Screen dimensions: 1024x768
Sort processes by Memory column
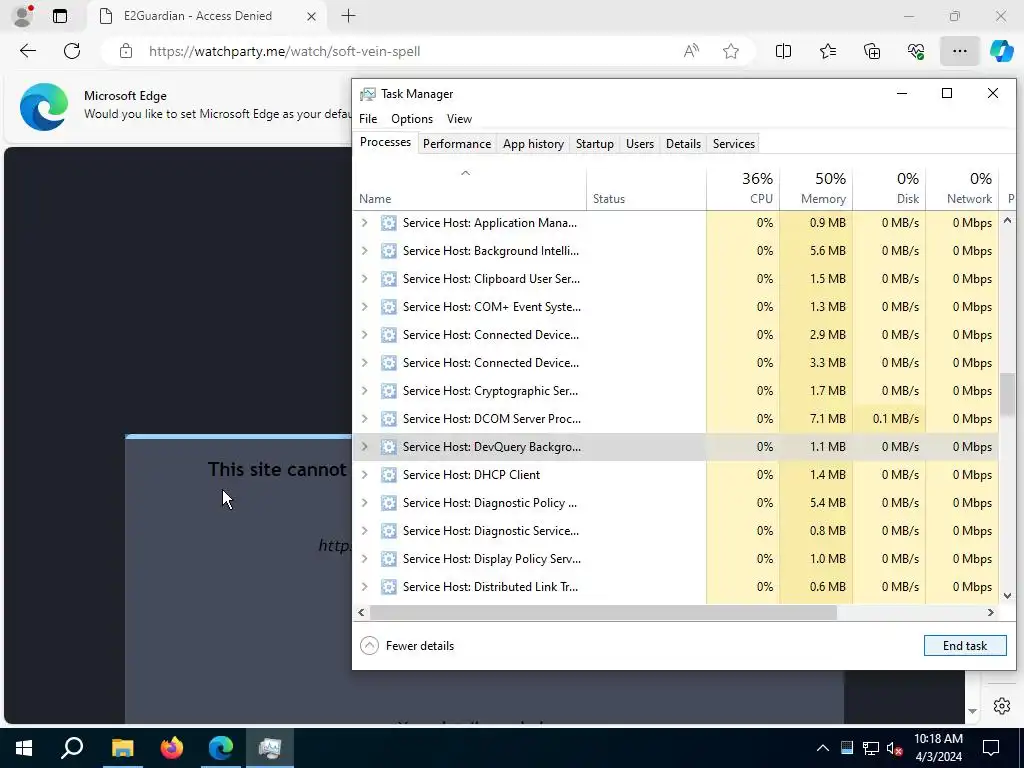[x=816, y=188]
